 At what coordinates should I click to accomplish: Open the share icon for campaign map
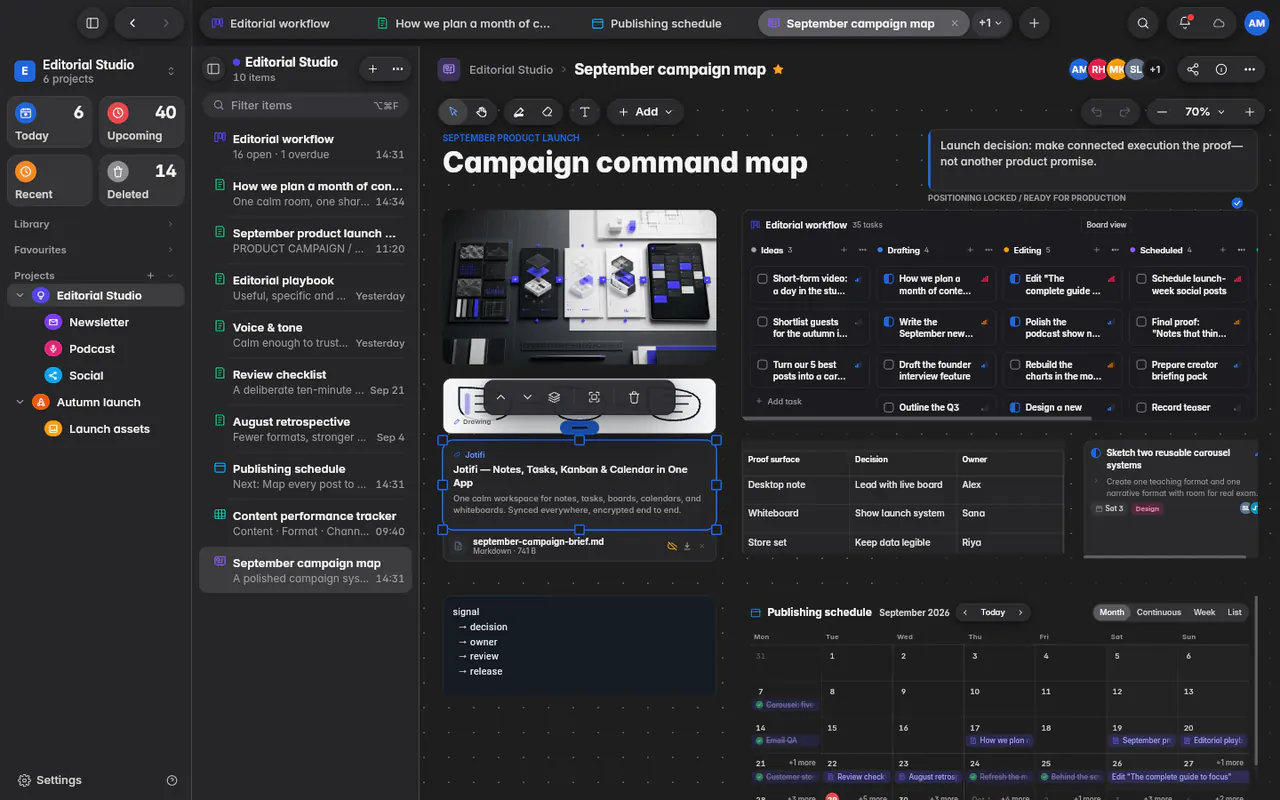click(x=1193, y=70)
